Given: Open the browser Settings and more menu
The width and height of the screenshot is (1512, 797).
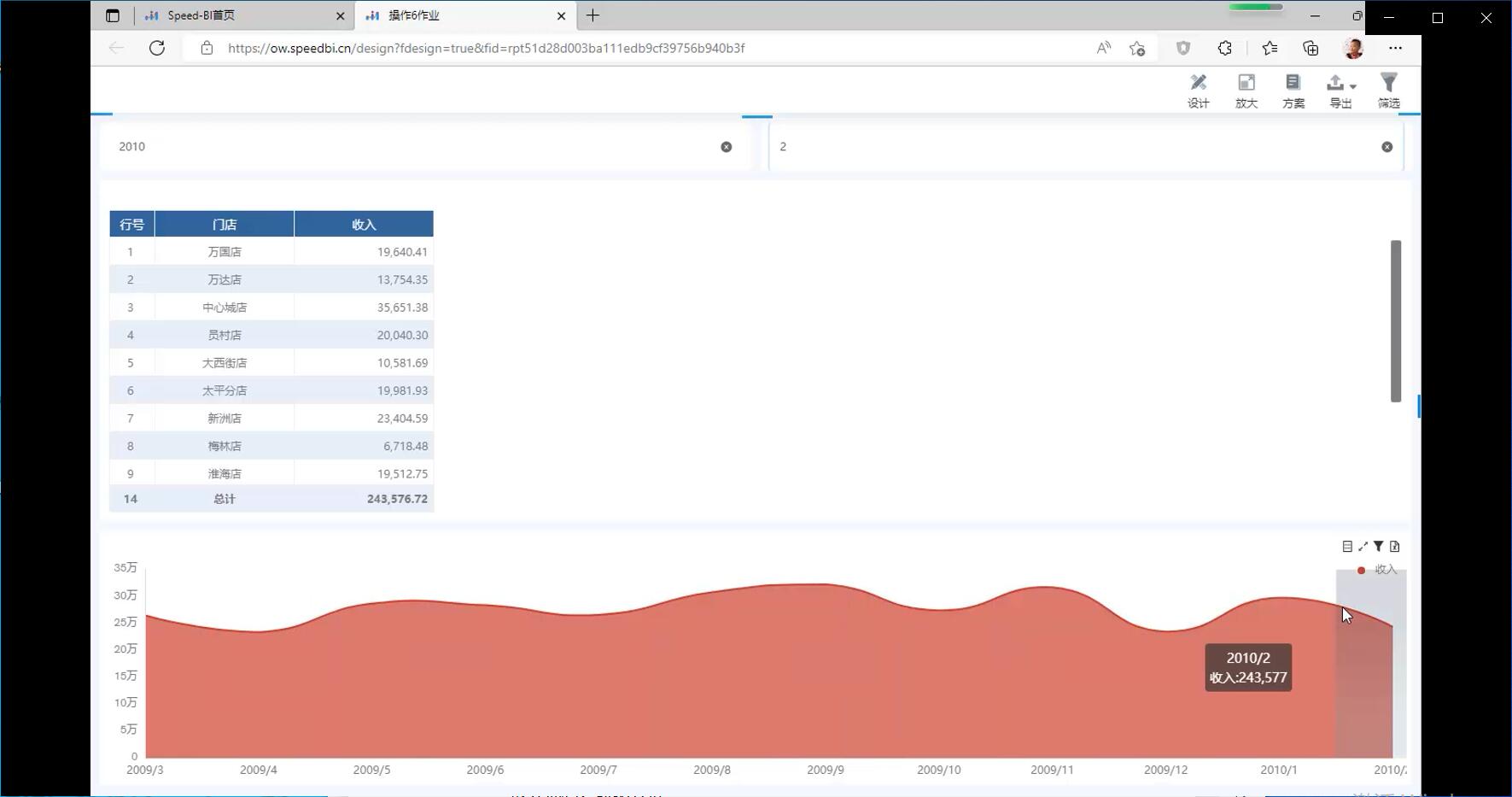Looking at the screenshot, I should point(1395,49).
